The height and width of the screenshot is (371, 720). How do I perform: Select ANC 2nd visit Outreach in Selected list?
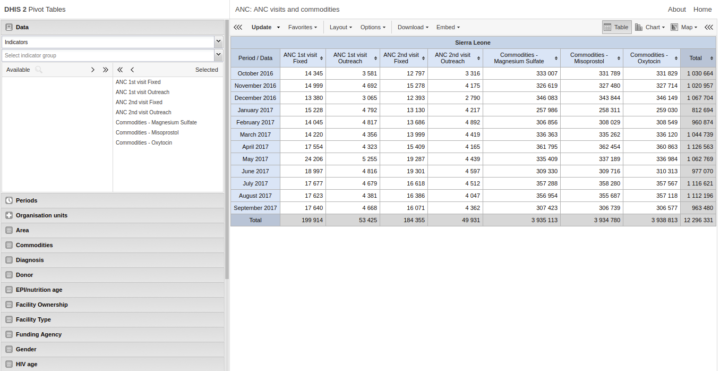click(x=143, y=112)
